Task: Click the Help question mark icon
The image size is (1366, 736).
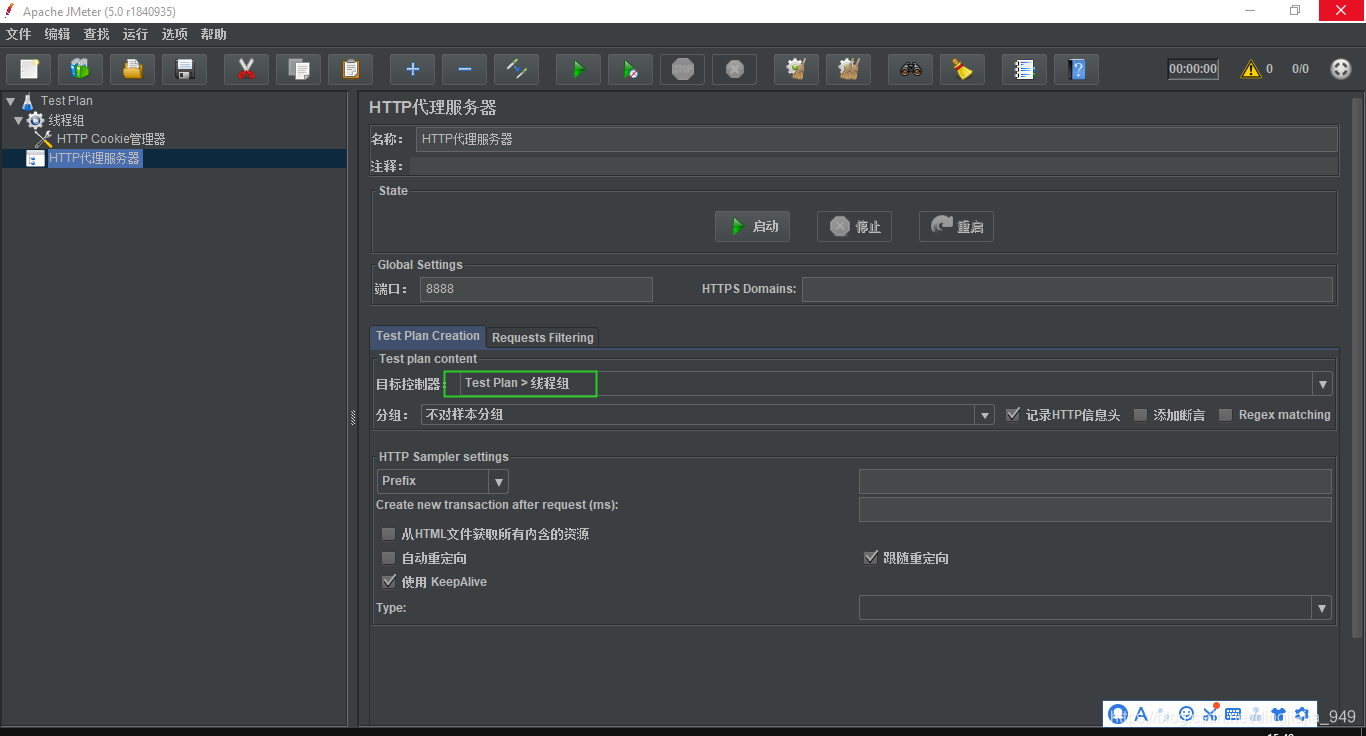Action: 1076,69
